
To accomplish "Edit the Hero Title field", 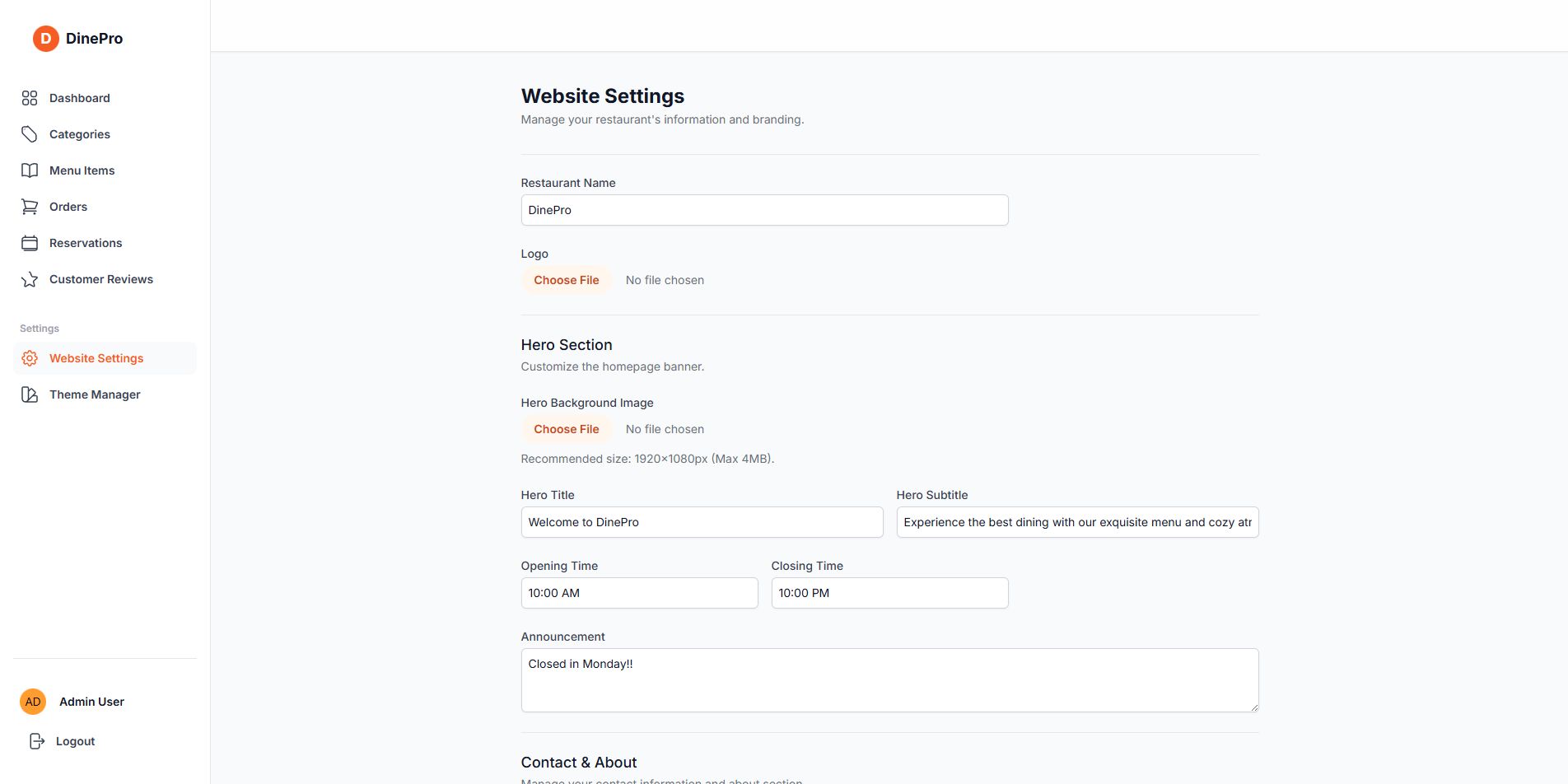I will click(x=702, y=522).
